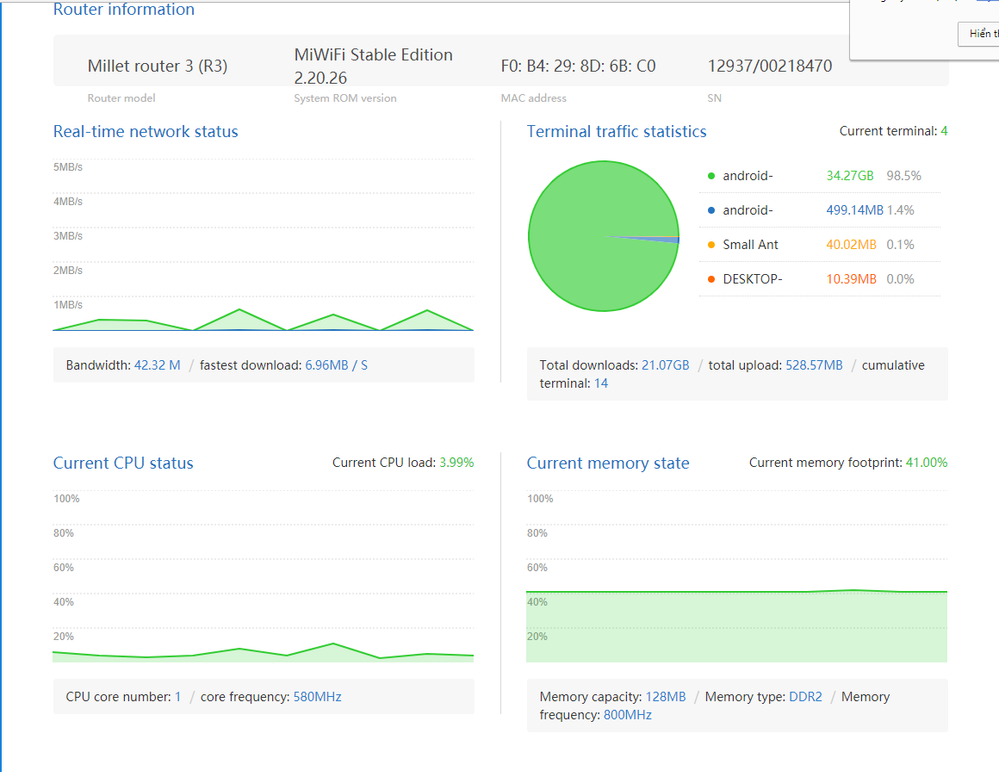Click the Router model label
The image size is (999, 772).
(x=121, y=98)
